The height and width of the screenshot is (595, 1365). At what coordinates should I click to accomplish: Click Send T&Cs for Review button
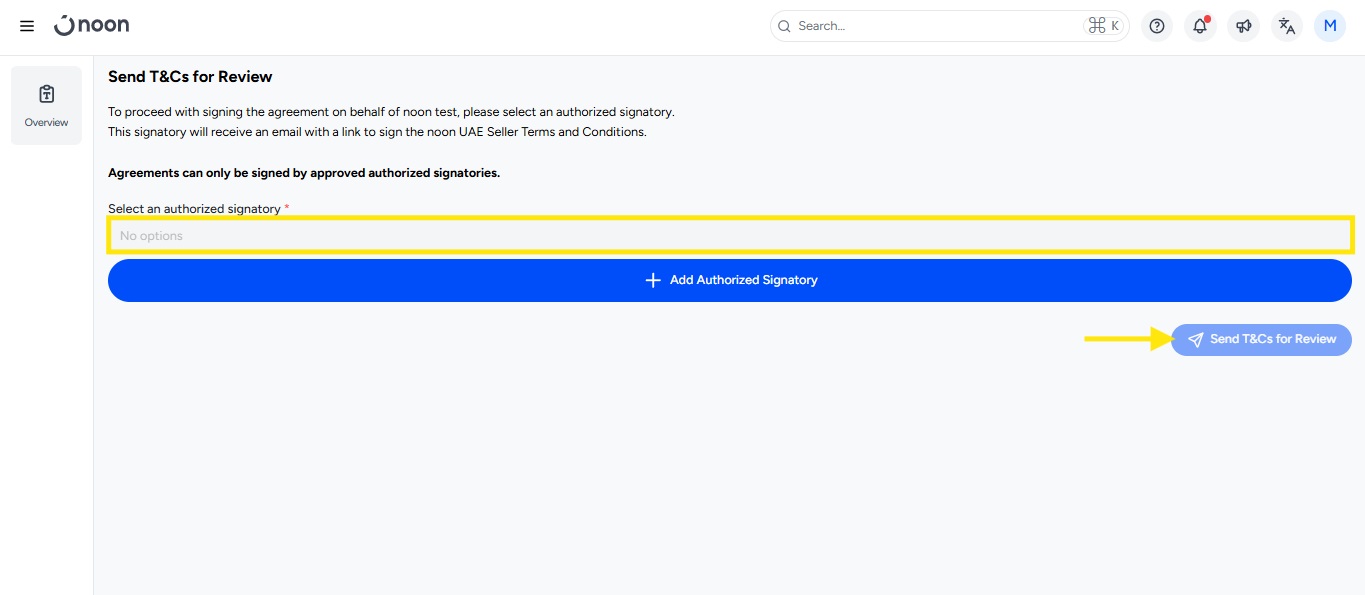tap(1262, 339)
